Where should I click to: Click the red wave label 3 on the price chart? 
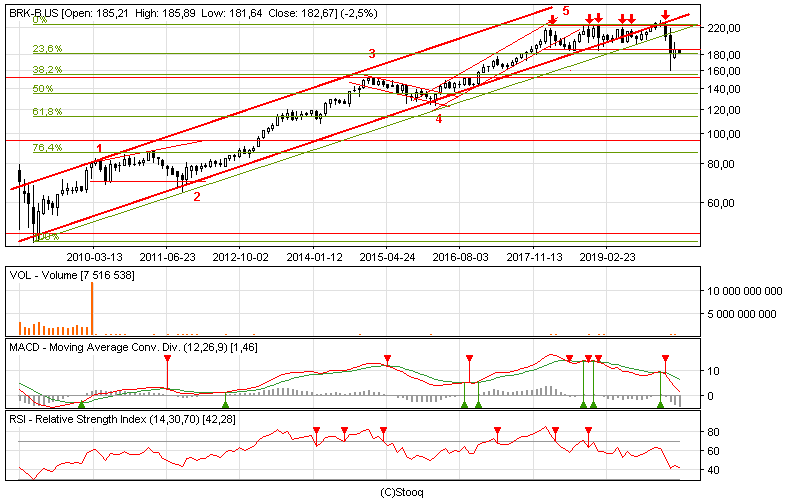tap(372, 54)
